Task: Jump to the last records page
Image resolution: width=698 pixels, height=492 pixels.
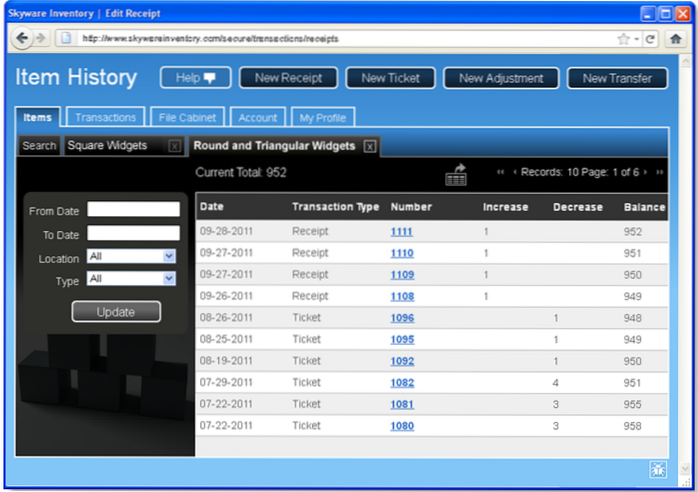Action: tap(660, 172)
